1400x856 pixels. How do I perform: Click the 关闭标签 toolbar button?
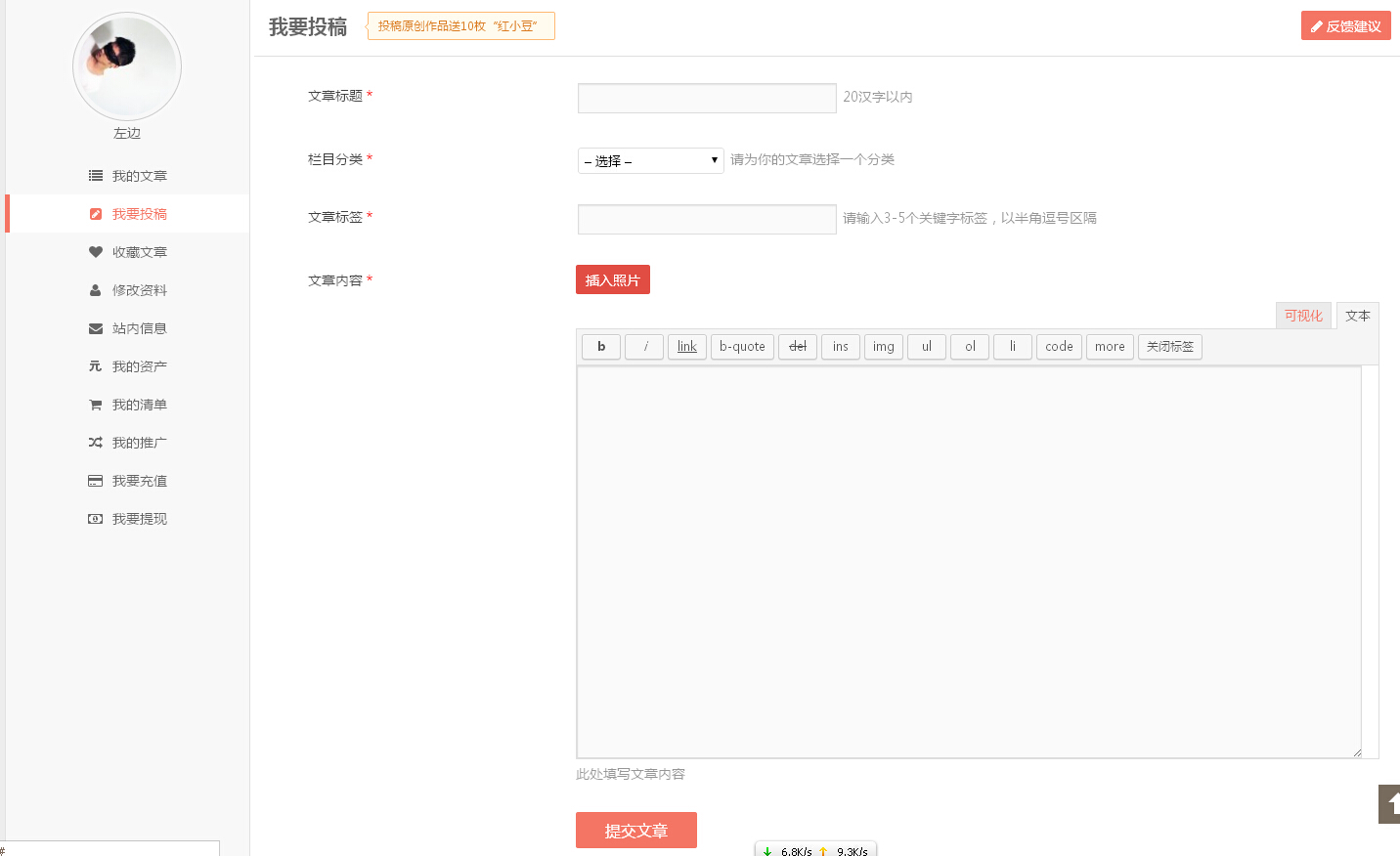(1170, 347)
